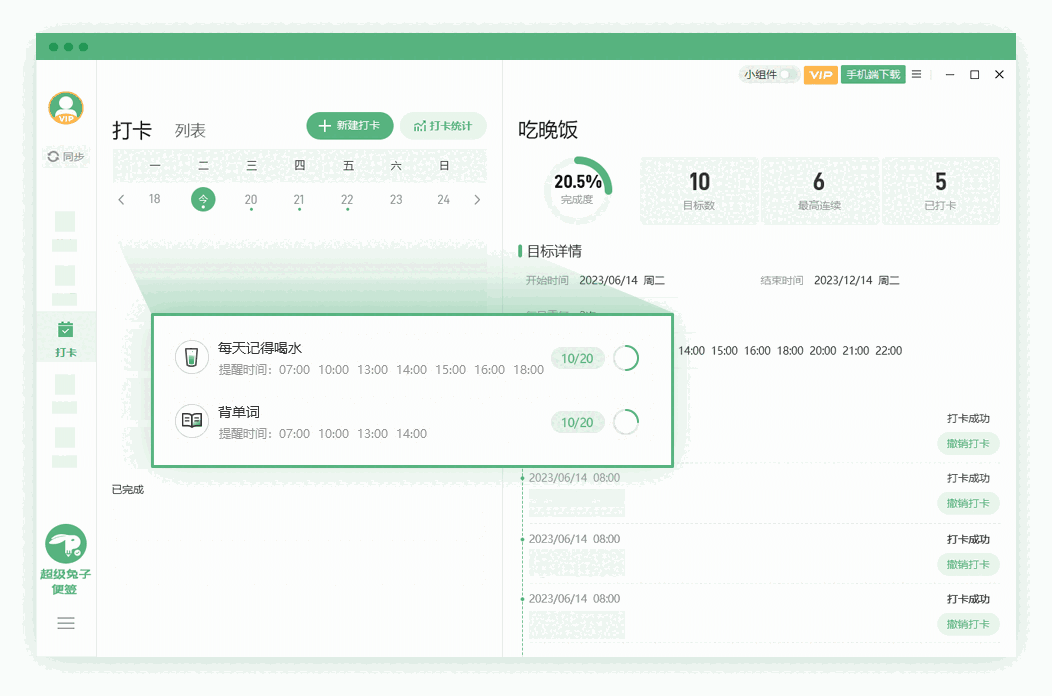Select date 18 in the week calendar
The width and height of the screenshot is (1052, 696).
154,199
